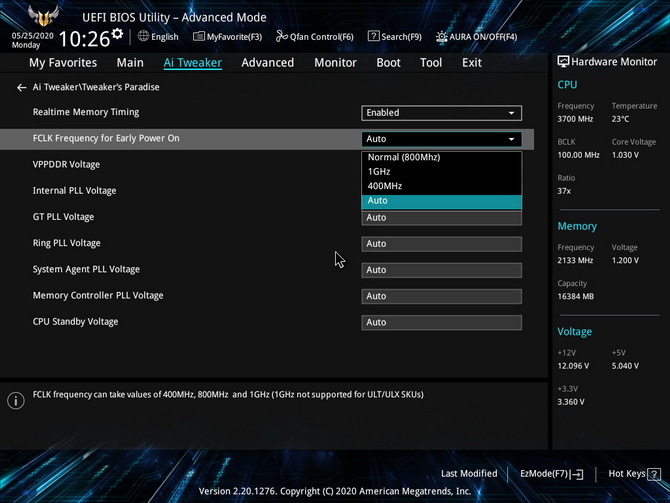Screen dimensions: 670x503
Task: Open Search(F9)
Action: pyautogui.click(x=394, y=37)
